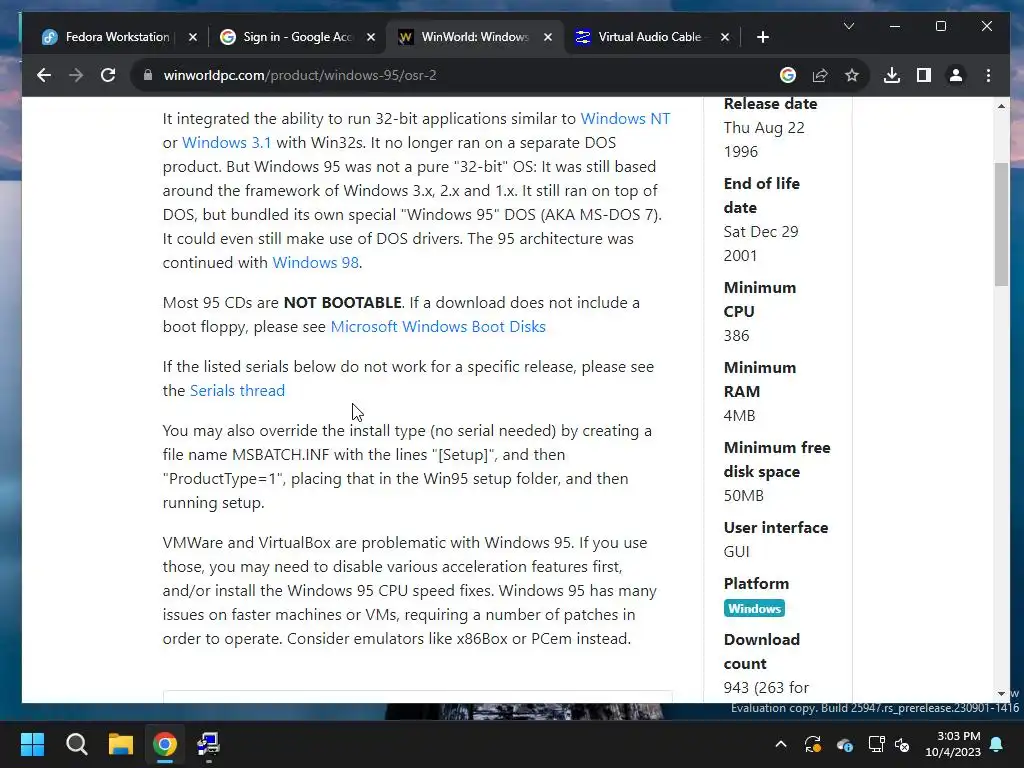Open File Explorer from taskbar
This screenshot has height=768, width=1024.
click(x=121, y=744)
